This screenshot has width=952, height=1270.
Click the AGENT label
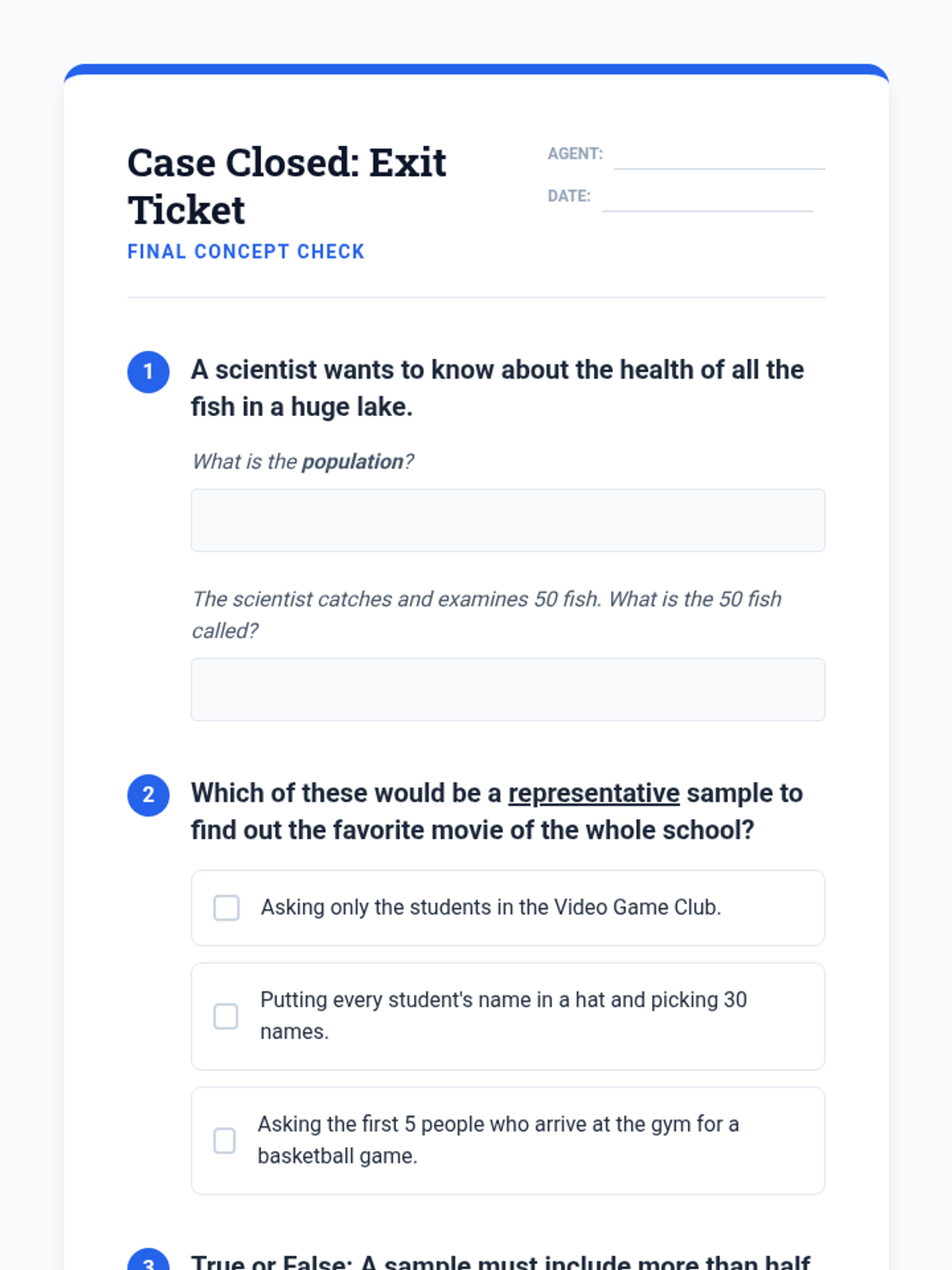click(x=575, y=154)
